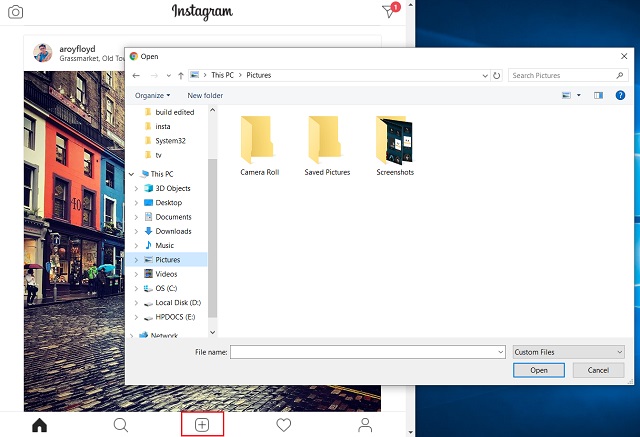This screenshot has height=437, width=640.
Task: Expand address bar history dropdown
Action: (485, 75)
